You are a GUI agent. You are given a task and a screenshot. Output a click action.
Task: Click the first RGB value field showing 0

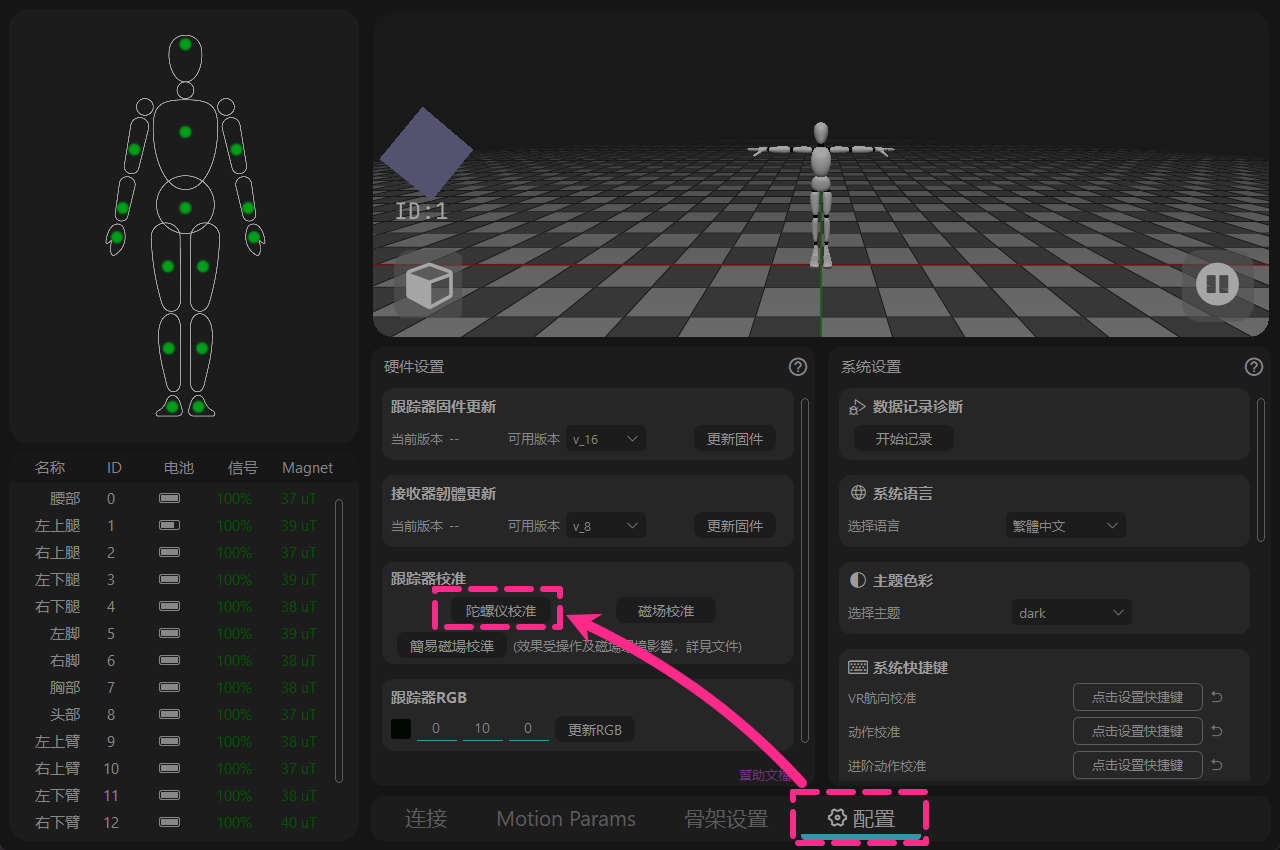(x=436, y=729)
